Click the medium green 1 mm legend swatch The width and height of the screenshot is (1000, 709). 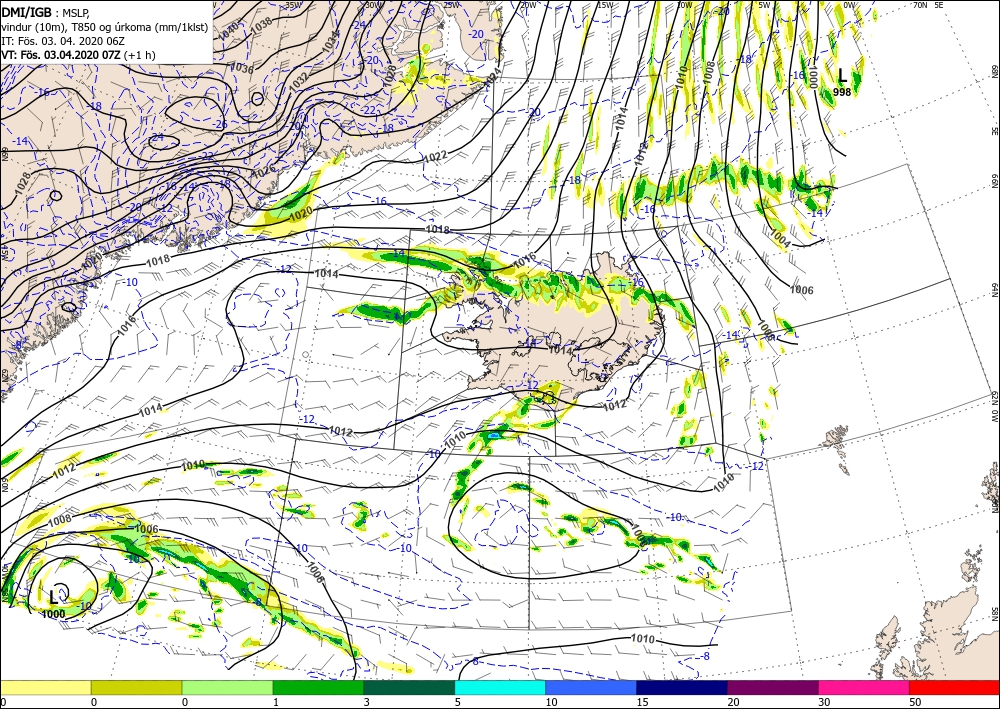(318, 687)
